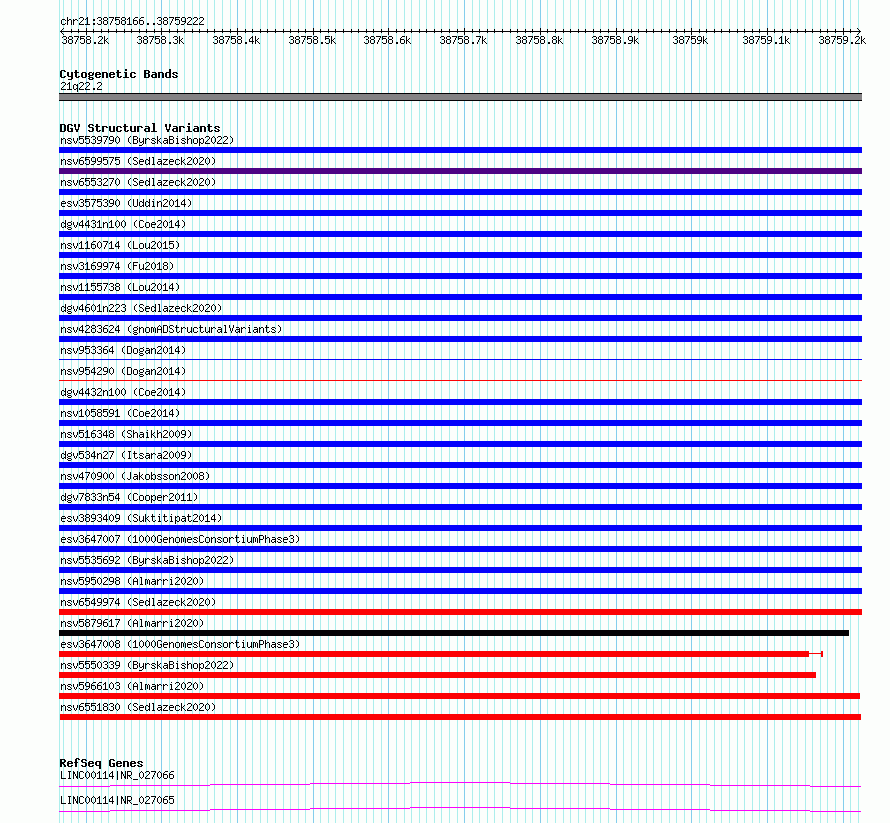Click nsv3169974 (Fu2018) variant label
Screen dimensions: 890x823
pyautogui.click(x=117, y=266)
